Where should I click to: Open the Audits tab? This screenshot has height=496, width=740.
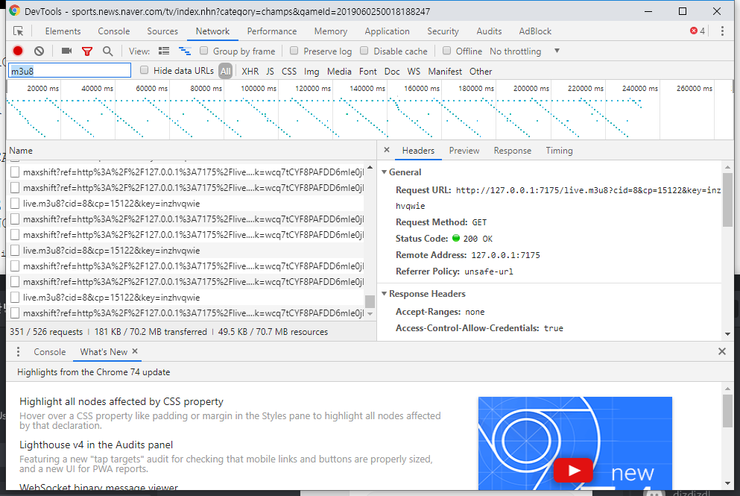pyautogui.click(x=489, y=31)
